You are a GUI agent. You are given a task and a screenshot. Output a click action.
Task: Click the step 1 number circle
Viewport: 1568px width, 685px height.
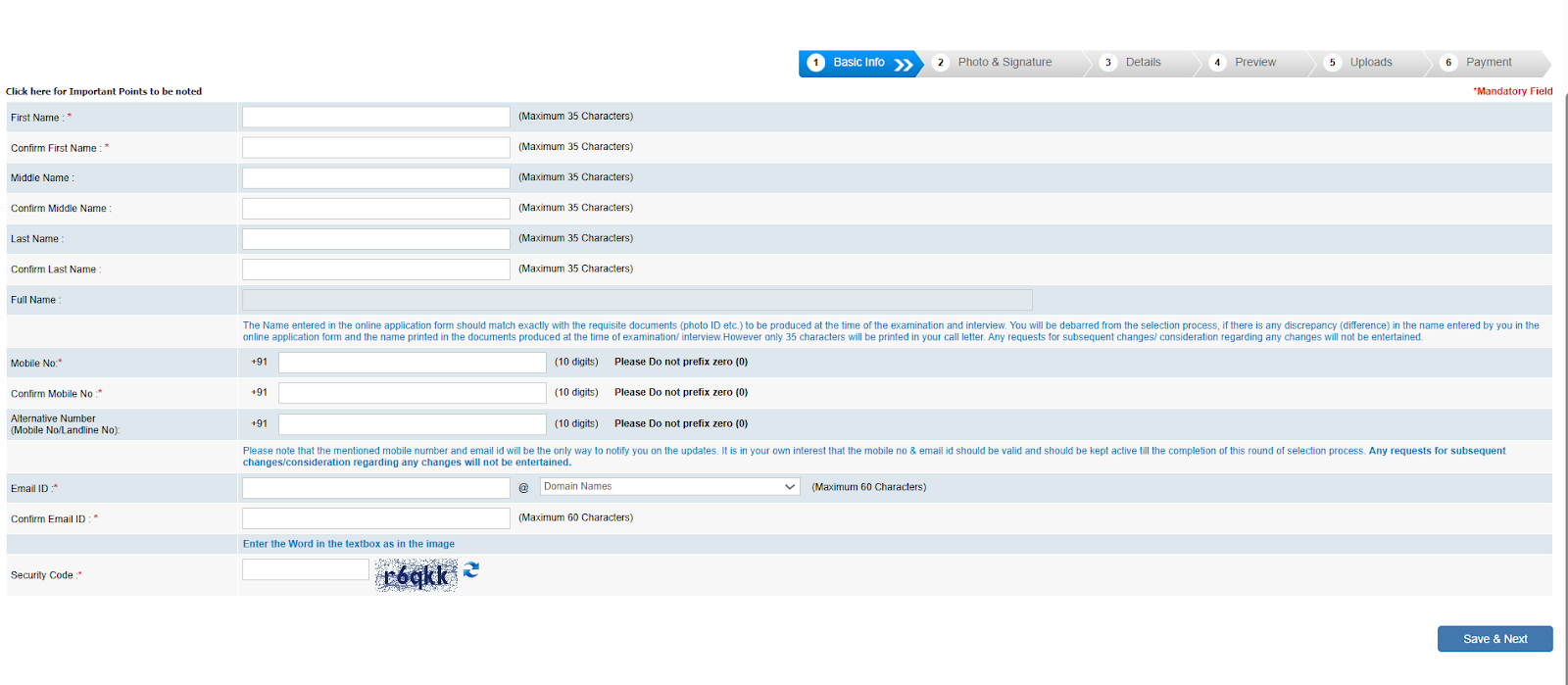coord(815,63)
